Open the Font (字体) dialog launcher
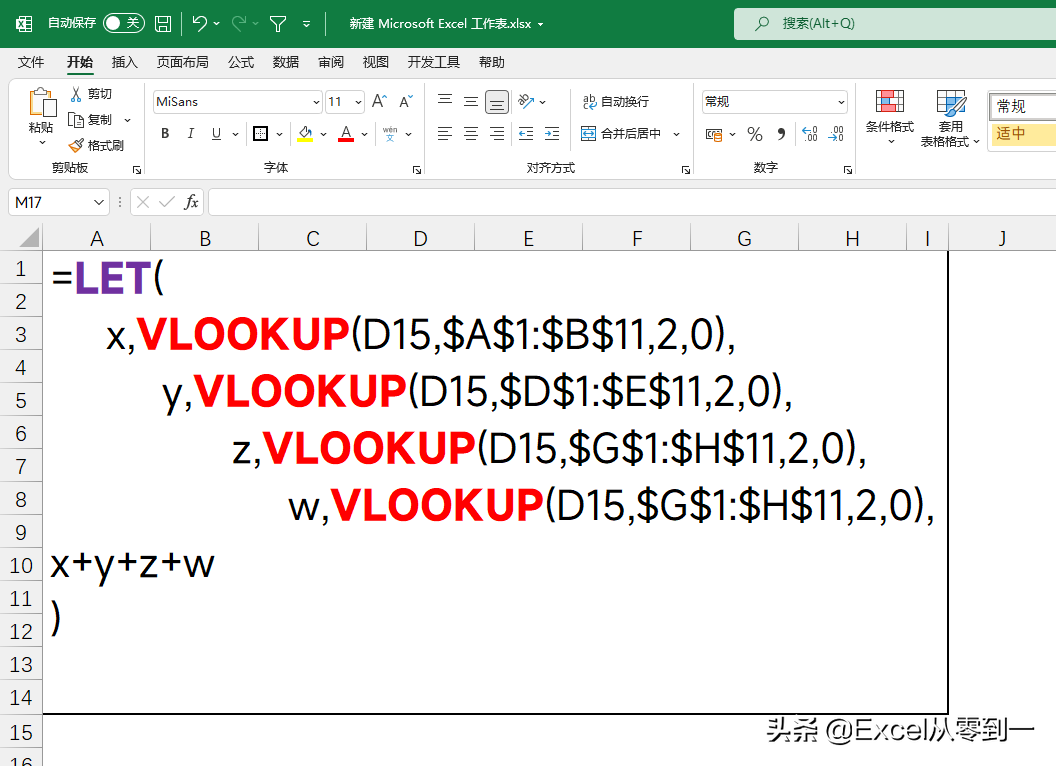Image resolution: width=1056 pixels, height=766 pixels. coord(417,170)
